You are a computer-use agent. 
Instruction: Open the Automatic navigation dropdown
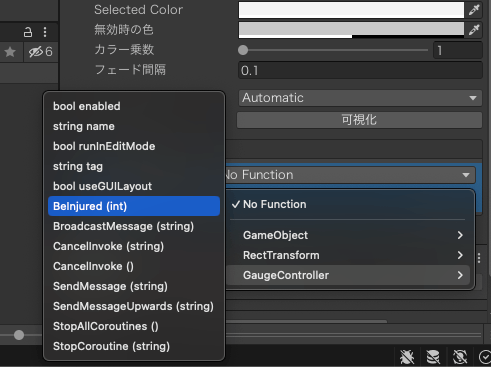[x=360, y=98]
